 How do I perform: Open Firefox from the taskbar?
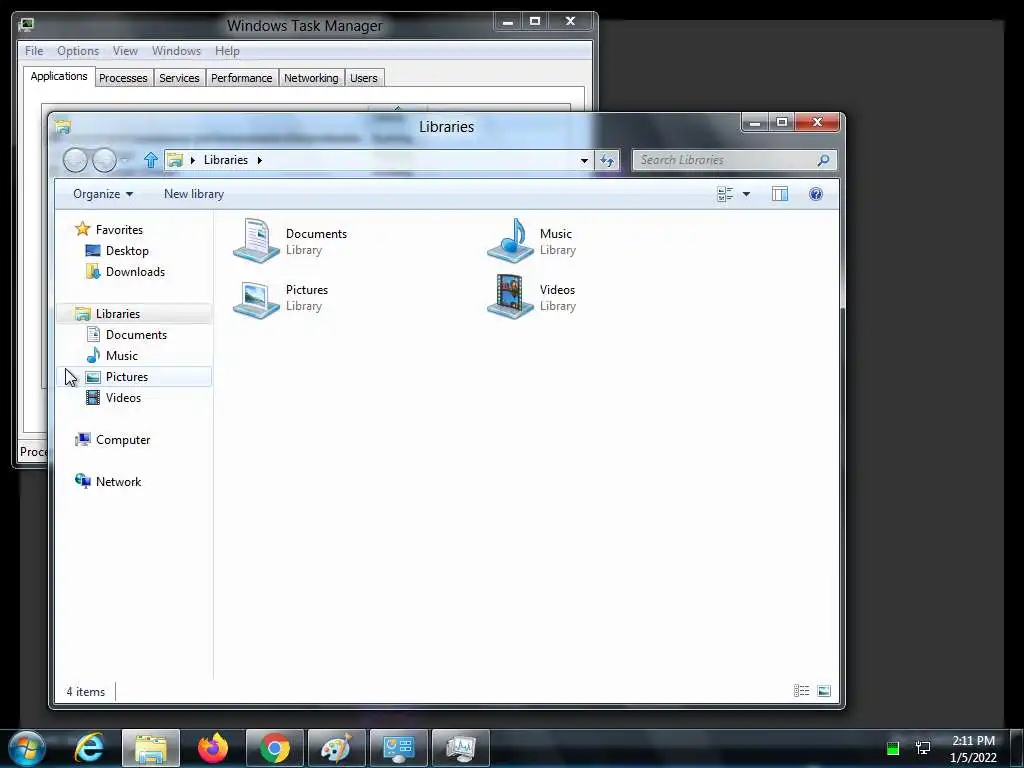[x=213, y=748]
